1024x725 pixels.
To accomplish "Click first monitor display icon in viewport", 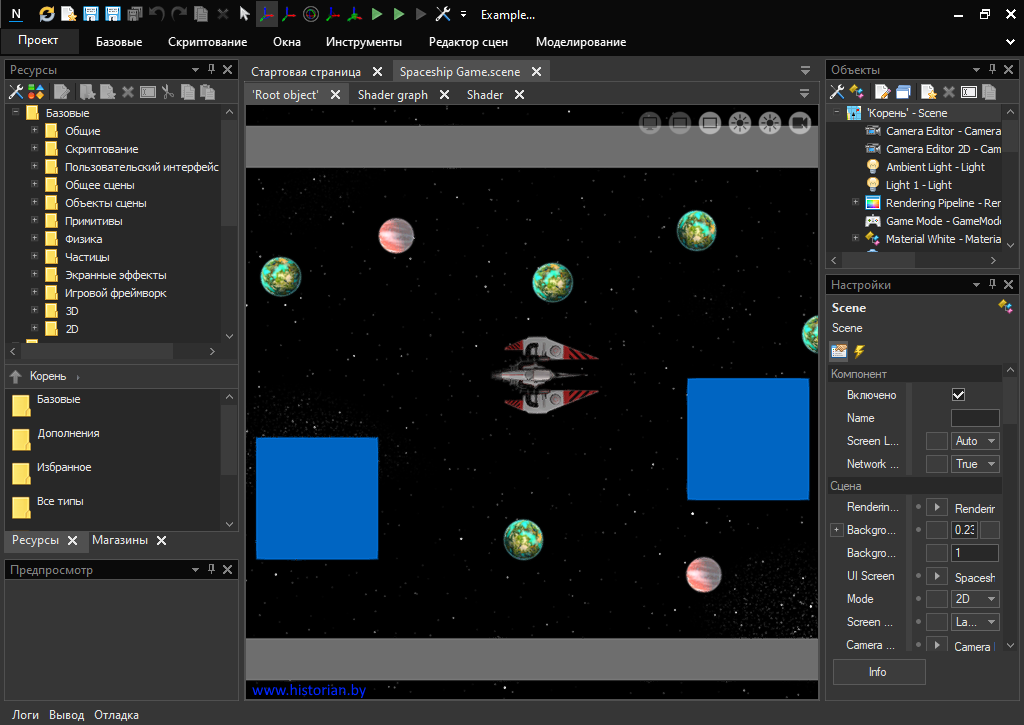I will (649, 123).
